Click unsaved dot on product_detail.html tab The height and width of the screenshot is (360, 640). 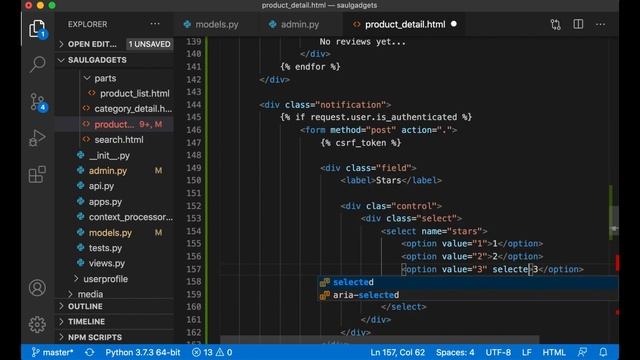453,24
